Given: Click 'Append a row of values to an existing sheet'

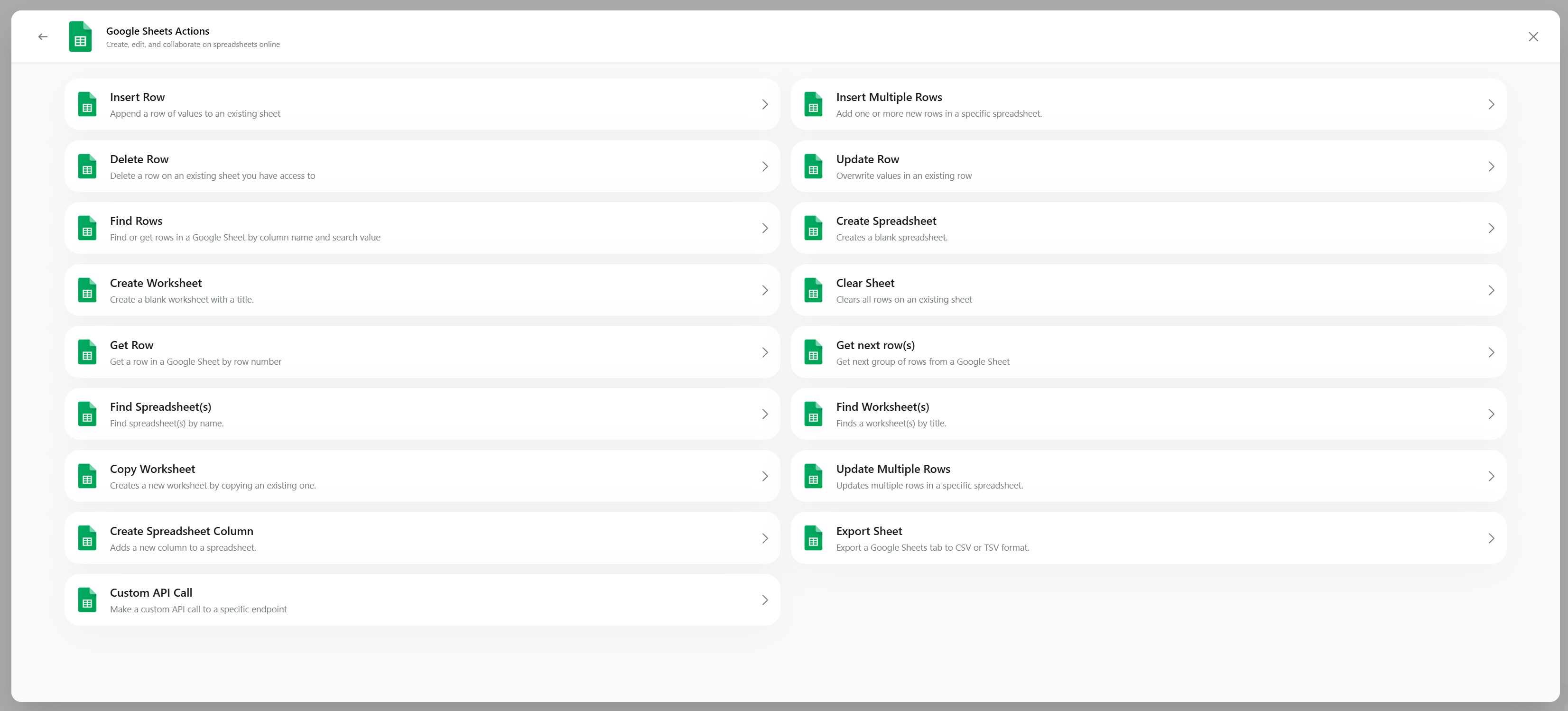Looking at the screenshot, I should (195, 114).
